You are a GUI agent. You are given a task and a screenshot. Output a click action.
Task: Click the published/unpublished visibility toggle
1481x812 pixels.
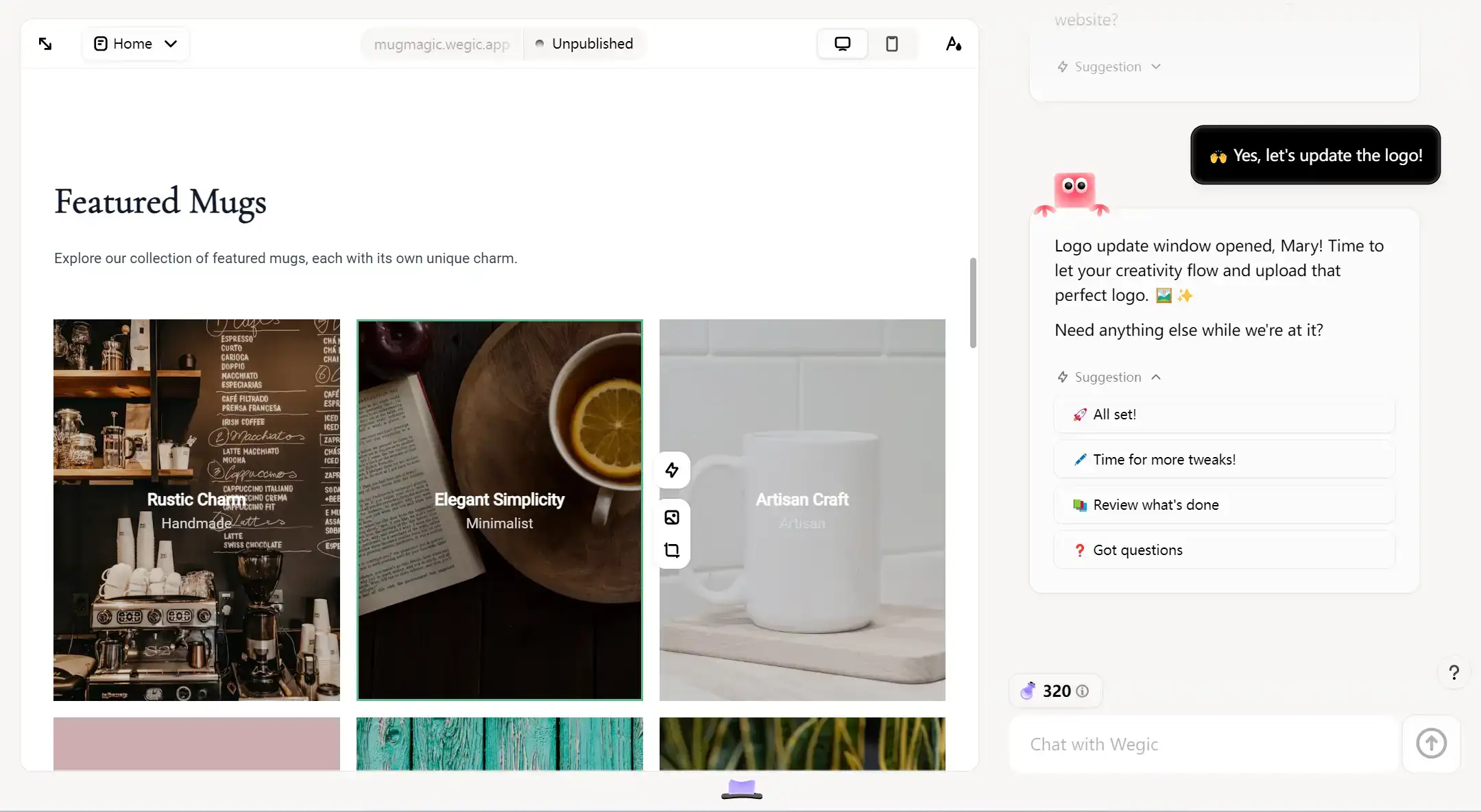click(x=584, y=43)
